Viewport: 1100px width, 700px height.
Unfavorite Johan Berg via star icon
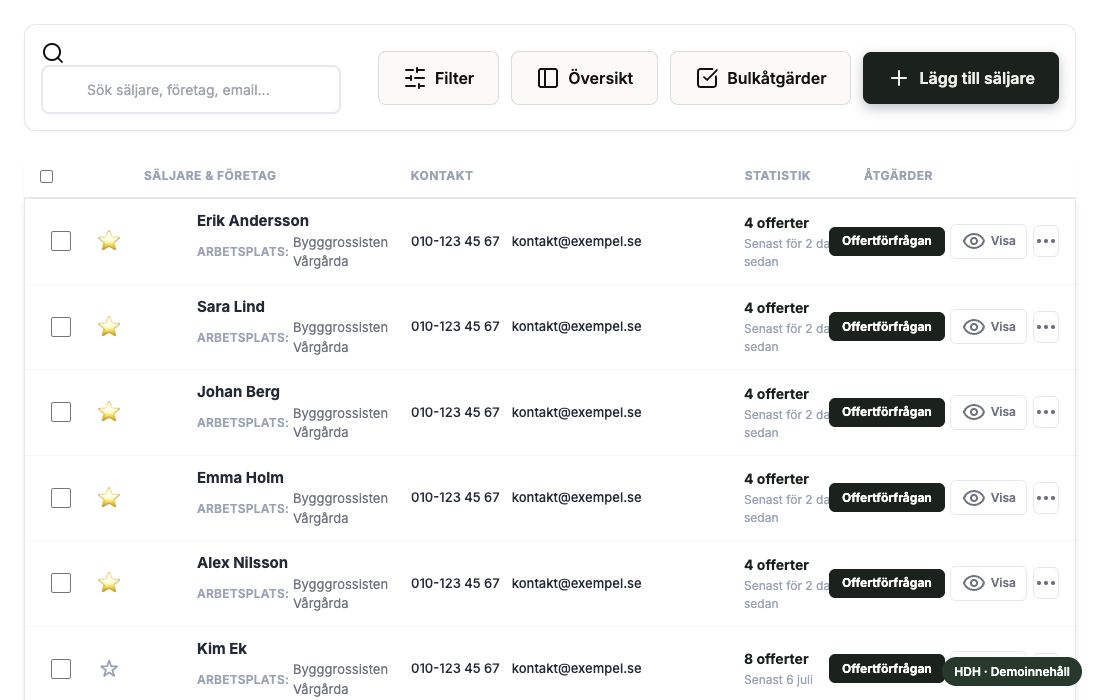(x=109, y=412)
